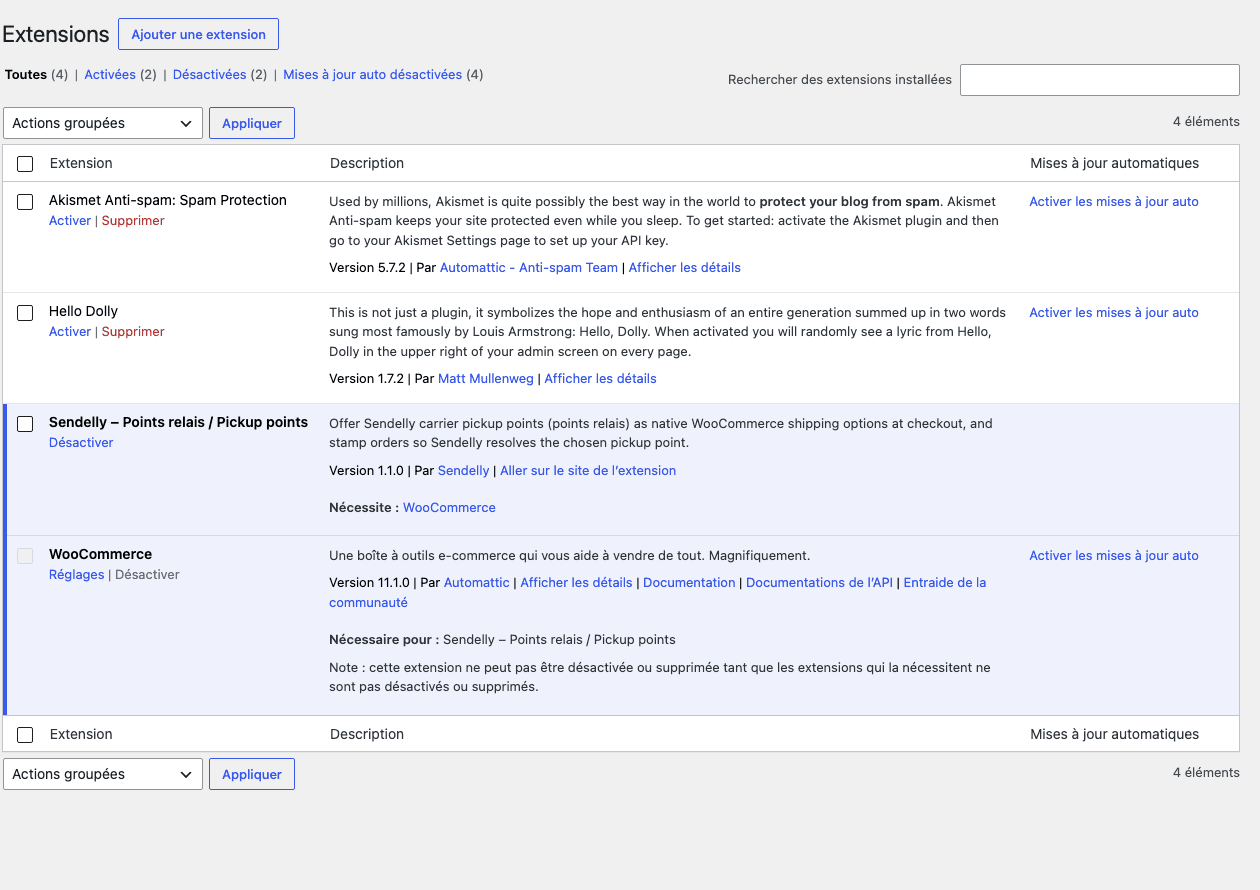1260x890 pixels.
Task: Focus the Rechercher des extensions installées field
Action: (x=1100, y=80)
